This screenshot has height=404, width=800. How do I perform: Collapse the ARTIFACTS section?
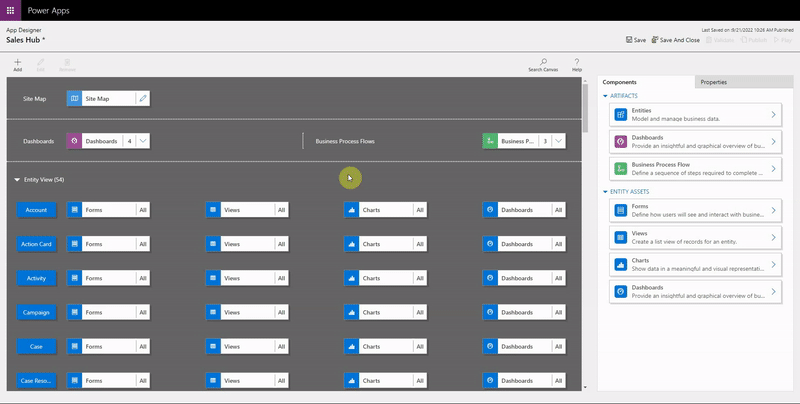605,96
